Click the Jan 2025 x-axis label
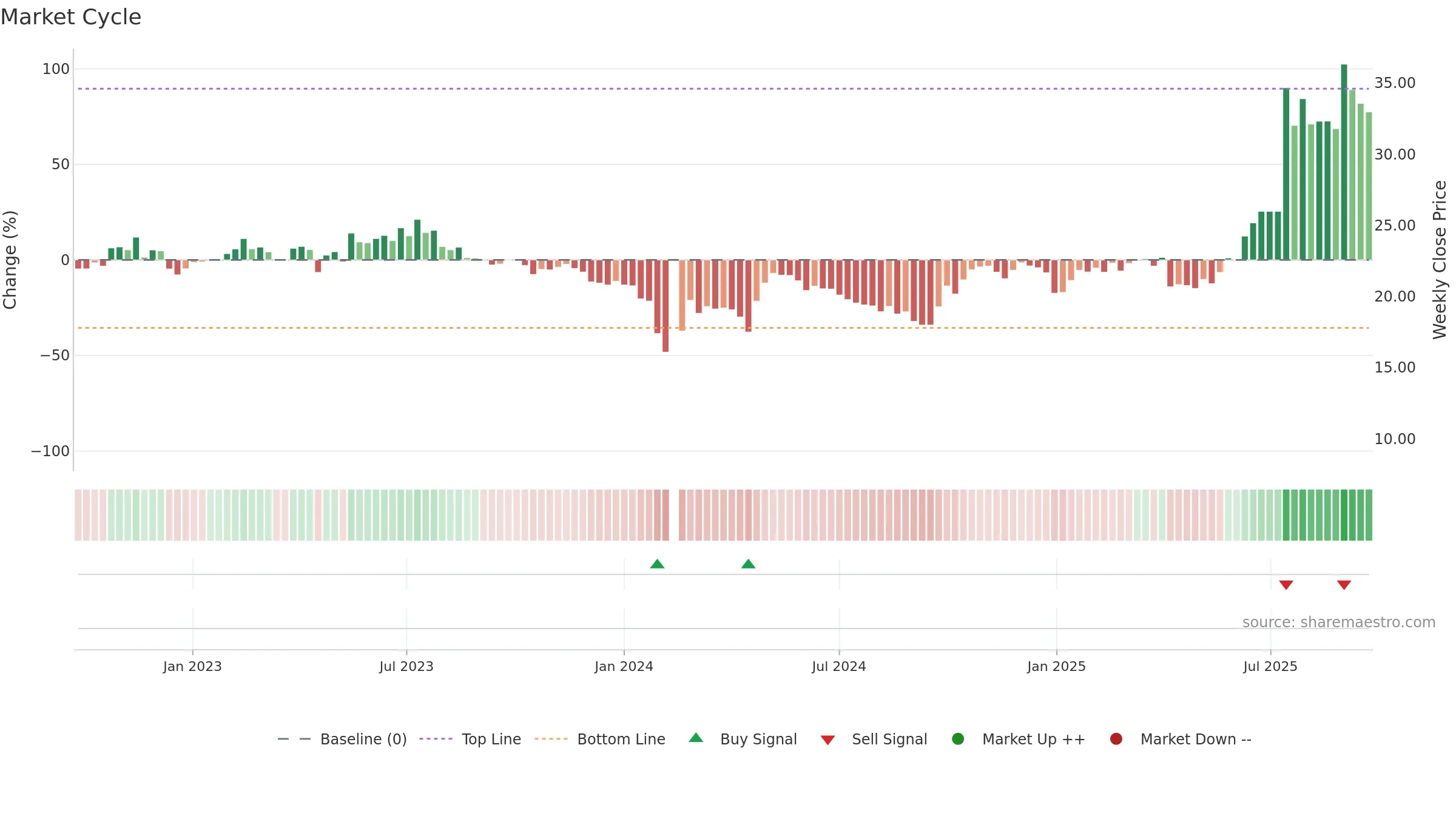The image size is (1456, 819). tap(1056, 666)
